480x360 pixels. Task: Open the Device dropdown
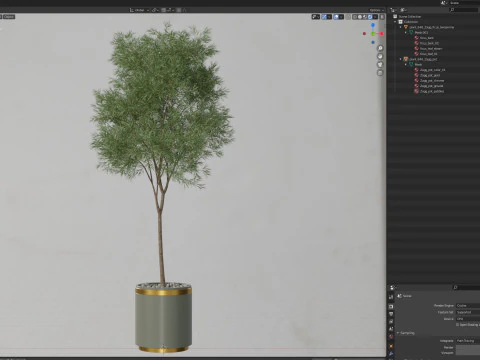tap(468, 319)
